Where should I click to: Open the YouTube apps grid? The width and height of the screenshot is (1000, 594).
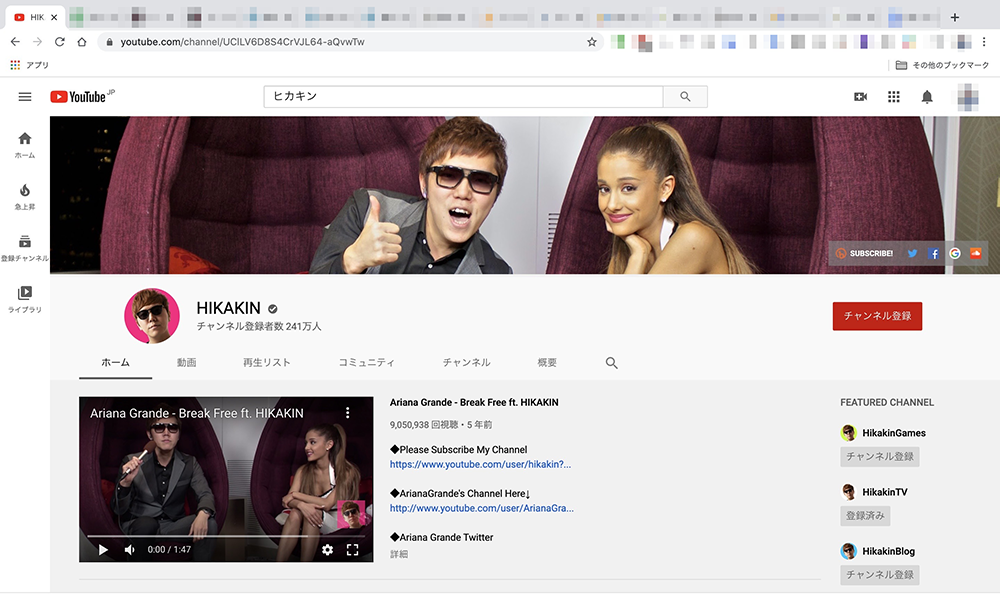pos(893,96)
